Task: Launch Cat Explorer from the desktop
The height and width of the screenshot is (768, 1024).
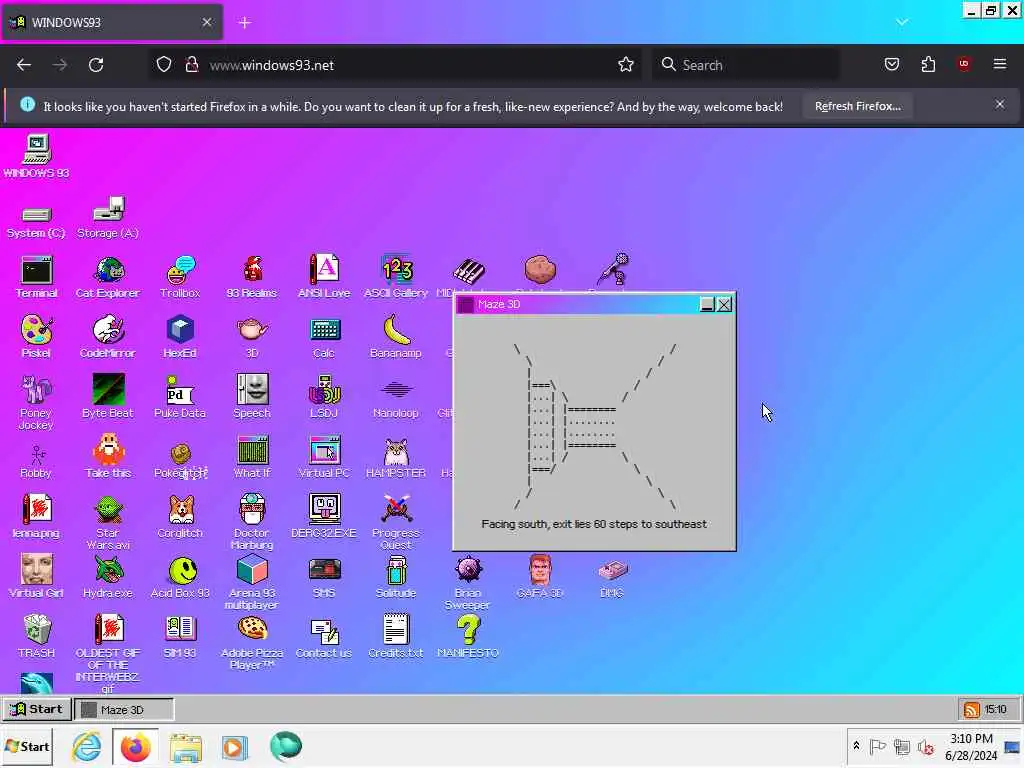Action: (108, 277)
